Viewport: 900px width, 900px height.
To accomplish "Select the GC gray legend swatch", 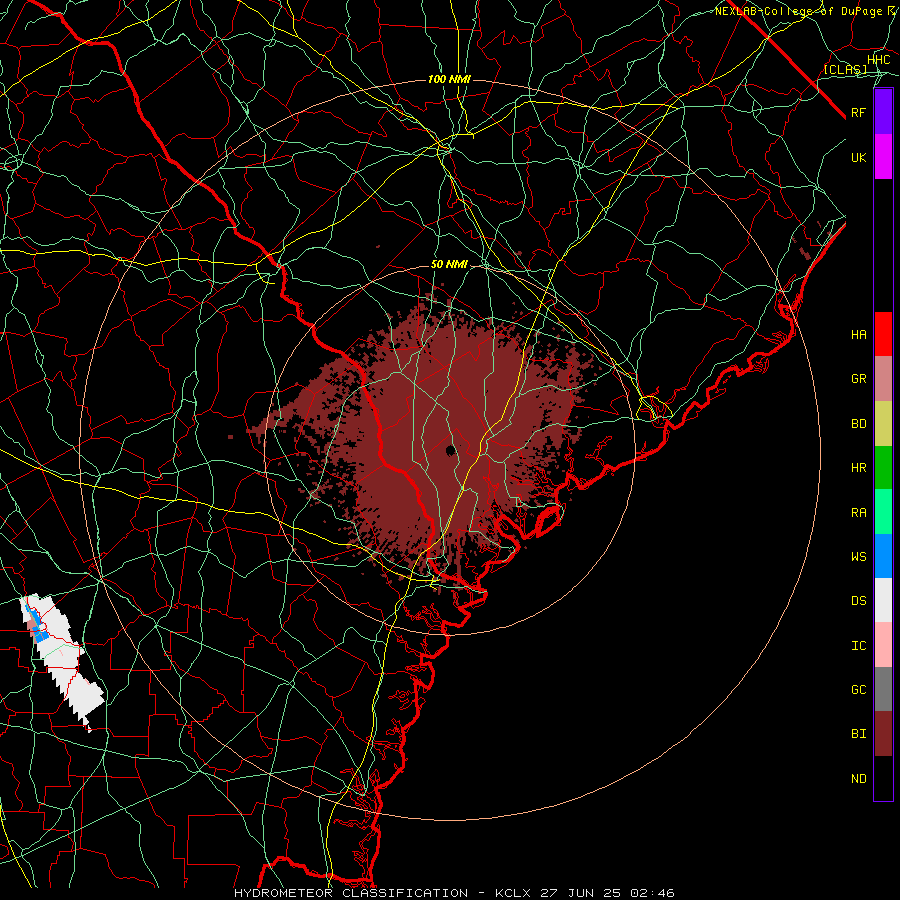I will click(883, 689).
